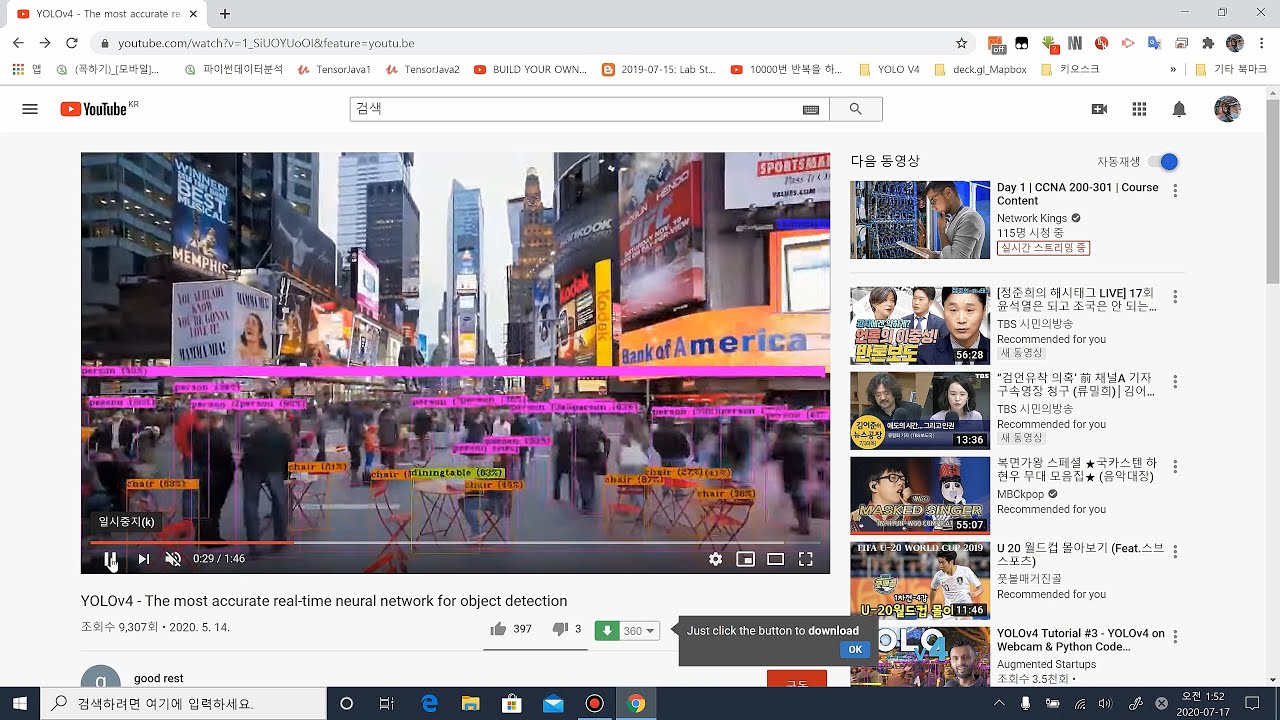This screenshot has width=1280, height=720.
Task: Open options for U 20 월드컵 video
Action: tap(1175, 552)
